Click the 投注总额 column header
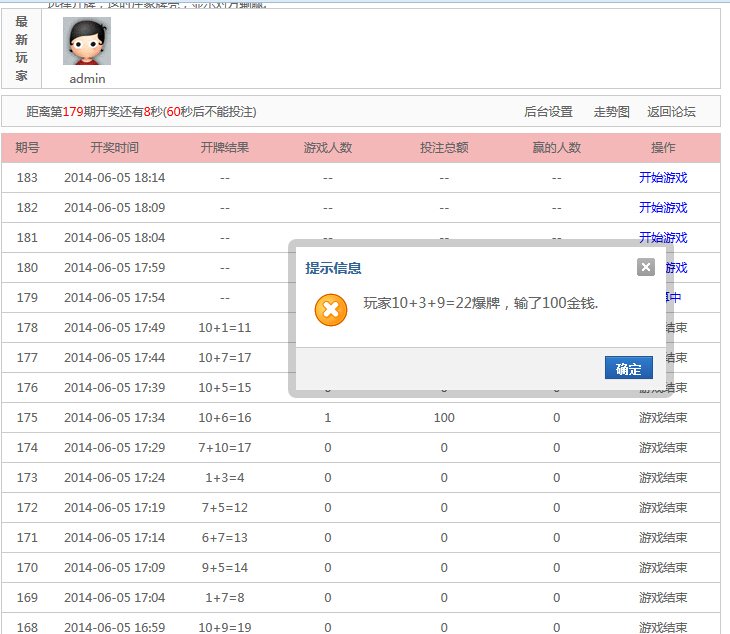 click(444, 148)
